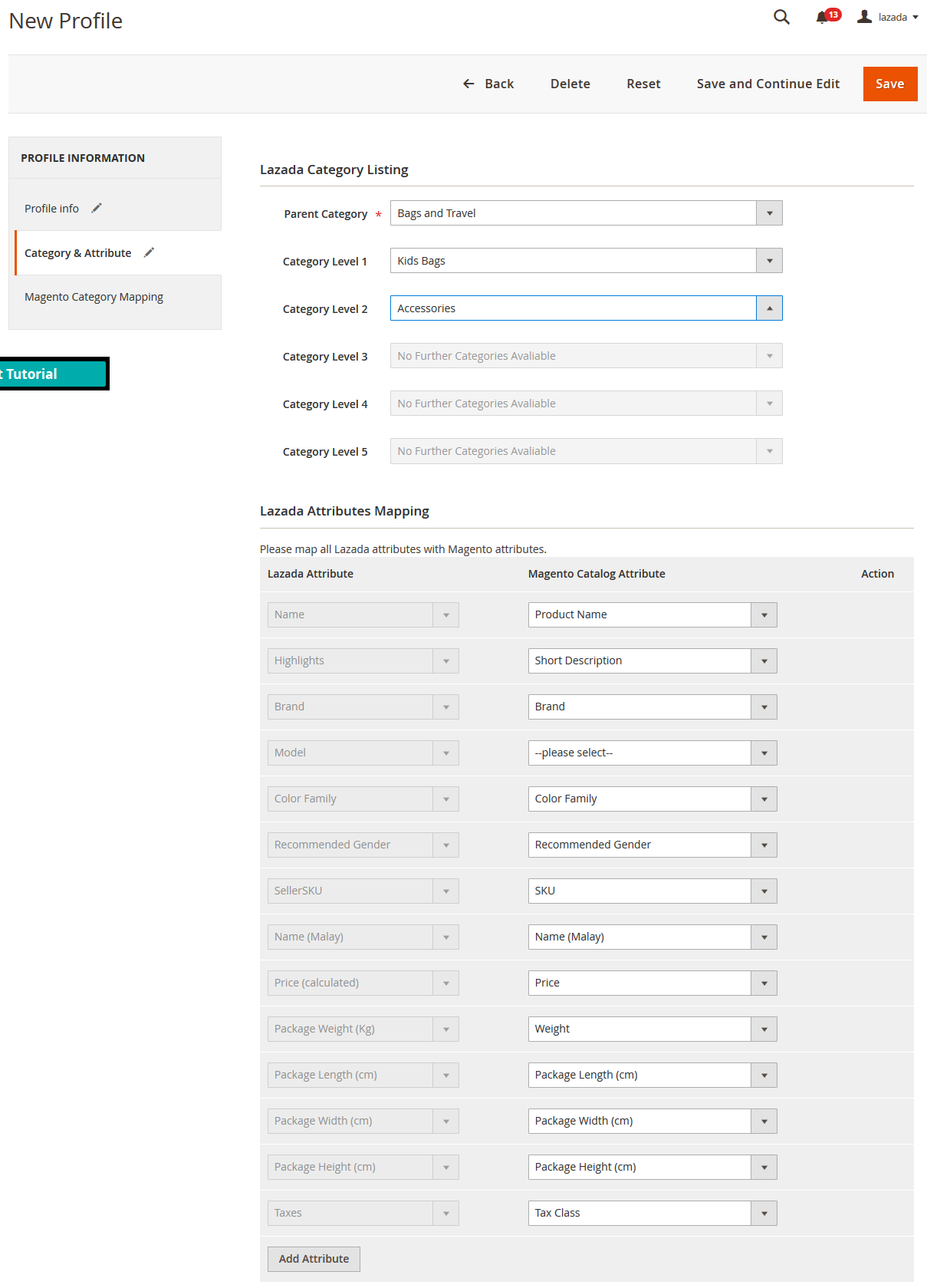
Task: Click the pencil icon next to Profile info
Action: point(97,208)
